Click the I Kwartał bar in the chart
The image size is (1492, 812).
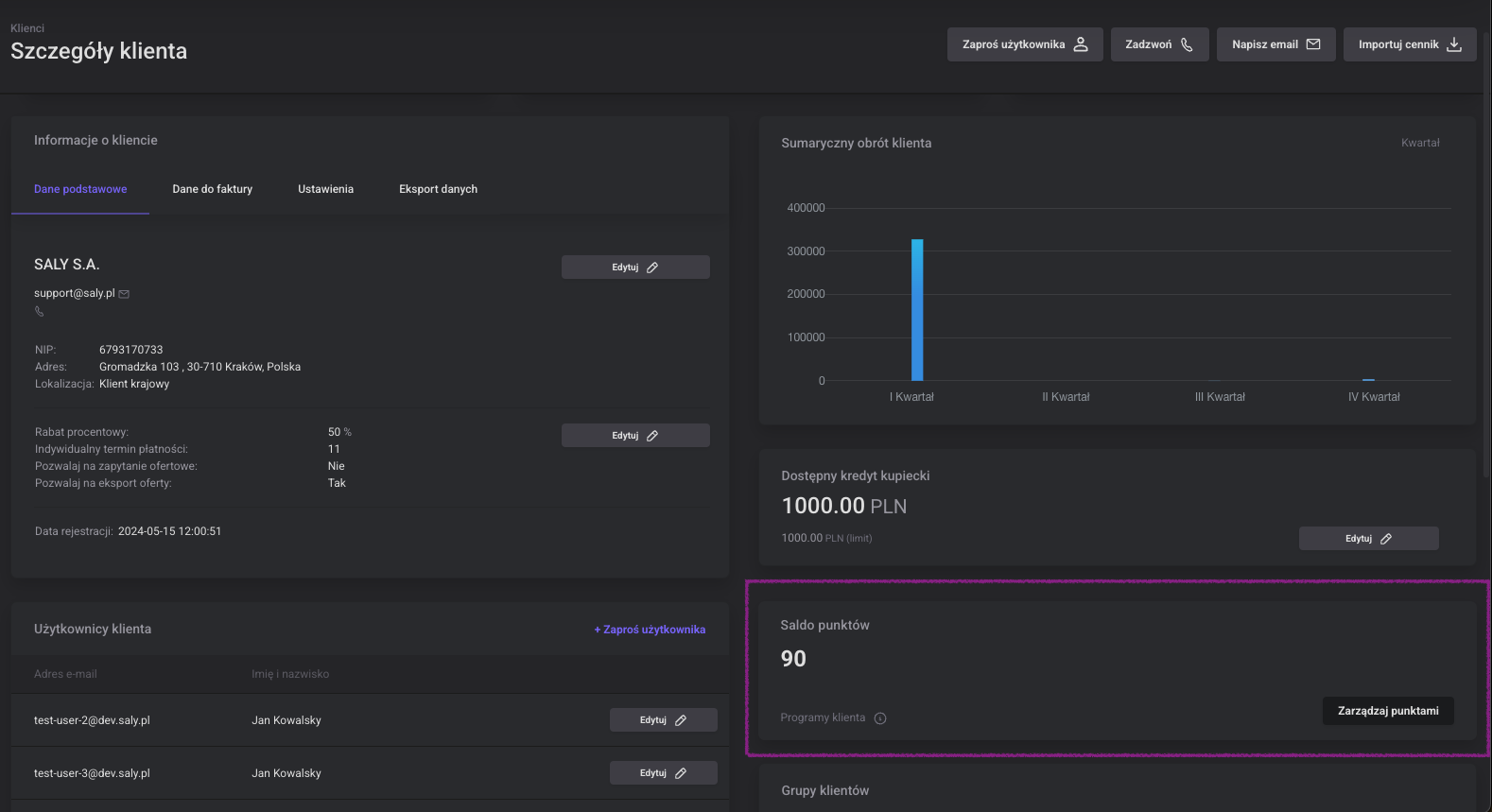(x=917, y=310)
